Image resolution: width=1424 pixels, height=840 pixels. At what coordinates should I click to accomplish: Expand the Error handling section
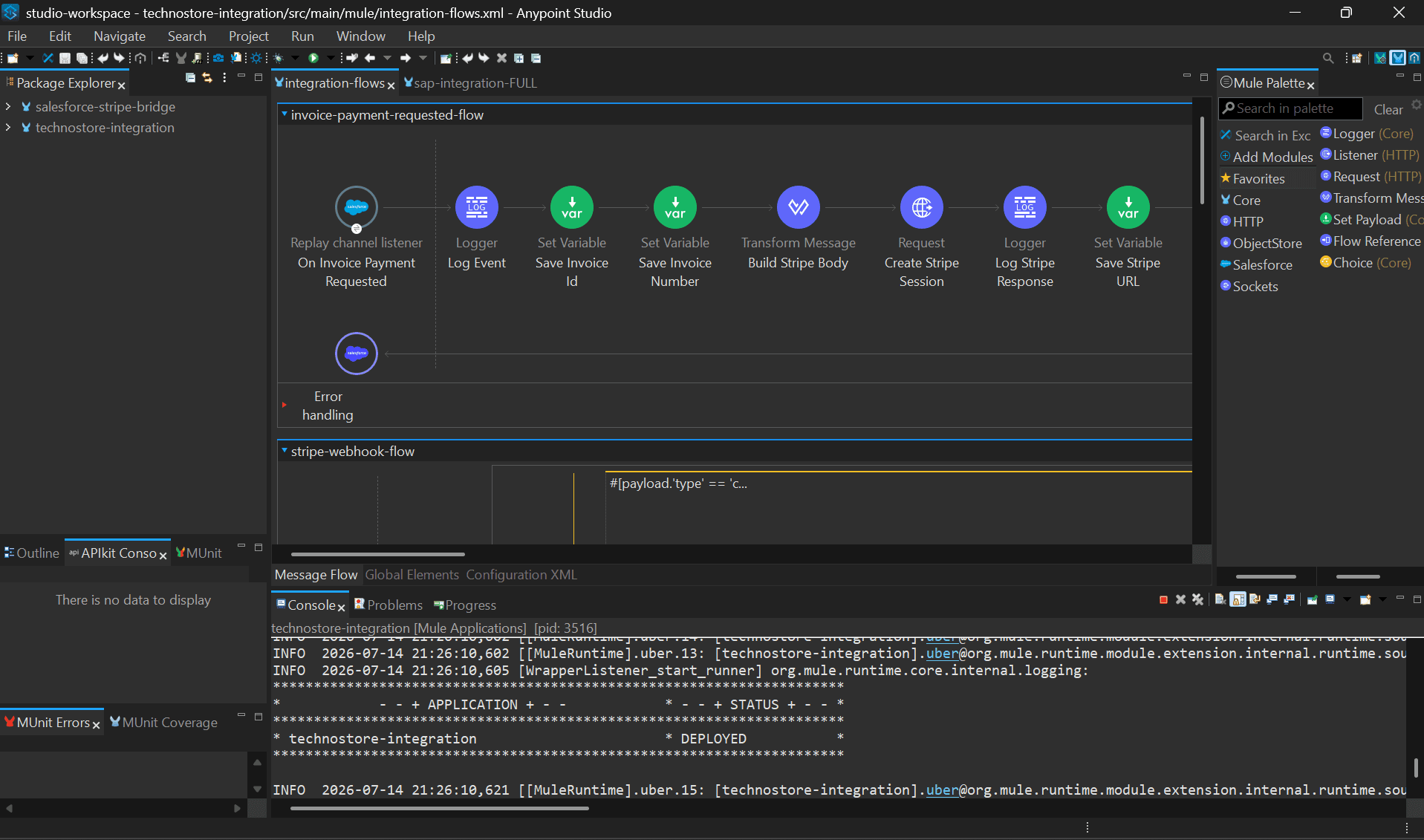pos(284,405)
